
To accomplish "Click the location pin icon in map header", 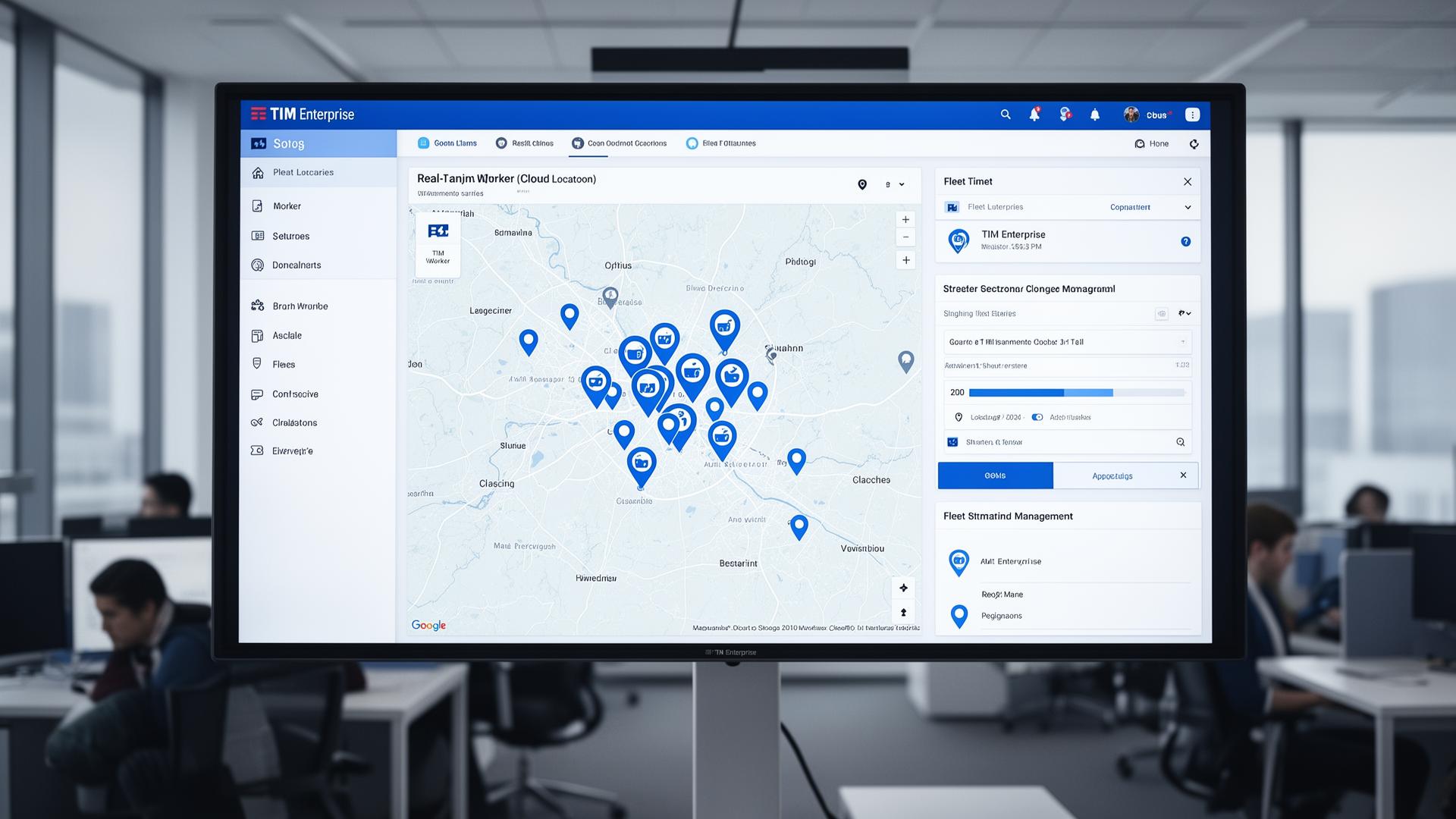I will coord(862,184).
